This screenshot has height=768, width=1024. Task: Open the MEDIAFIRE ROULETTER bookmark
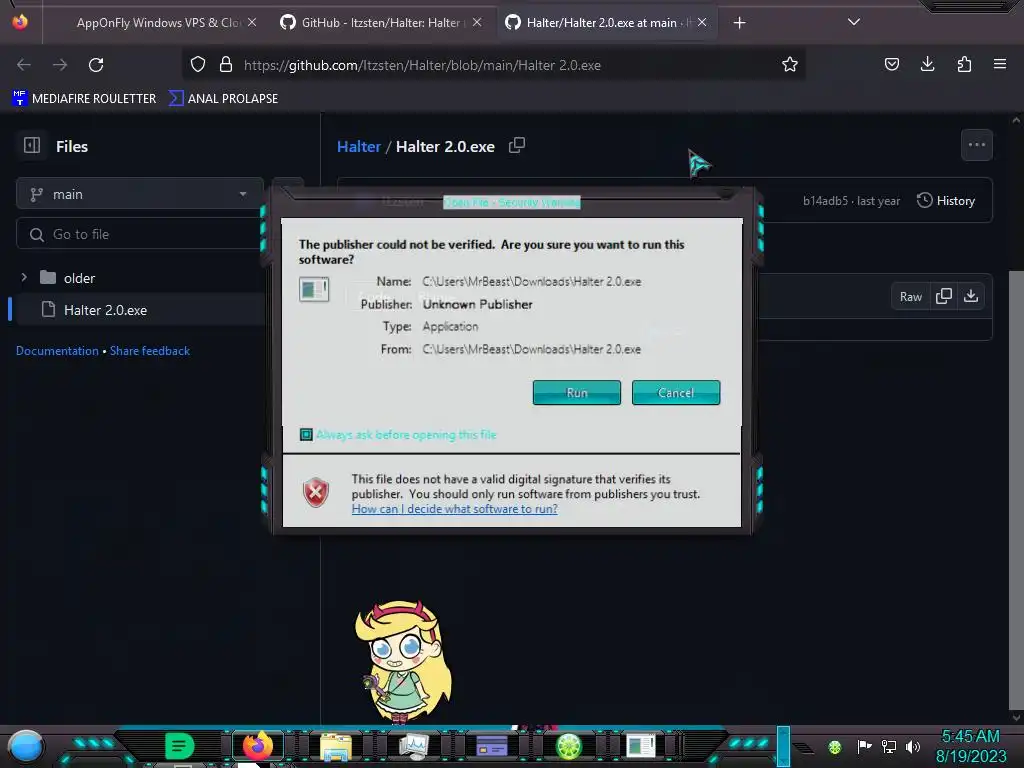(x=84, y=99)
